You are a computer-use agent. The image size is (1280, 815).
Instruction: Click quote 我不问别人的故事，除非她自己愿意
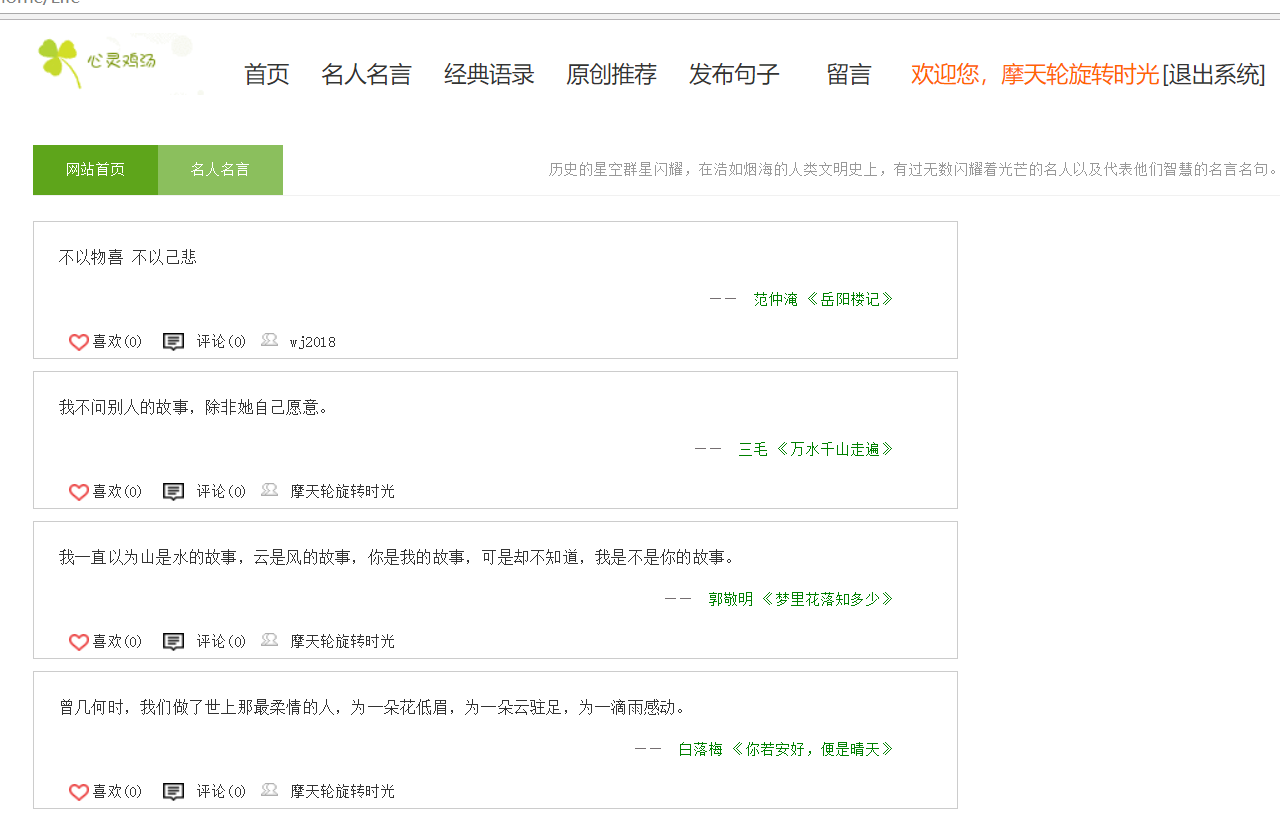click(194, 407)
